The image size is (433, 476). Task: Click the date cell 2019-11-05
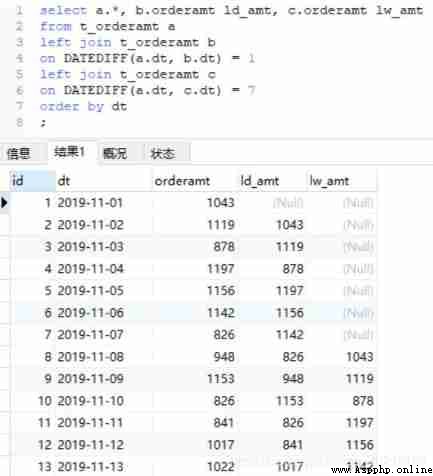(90, 291)
